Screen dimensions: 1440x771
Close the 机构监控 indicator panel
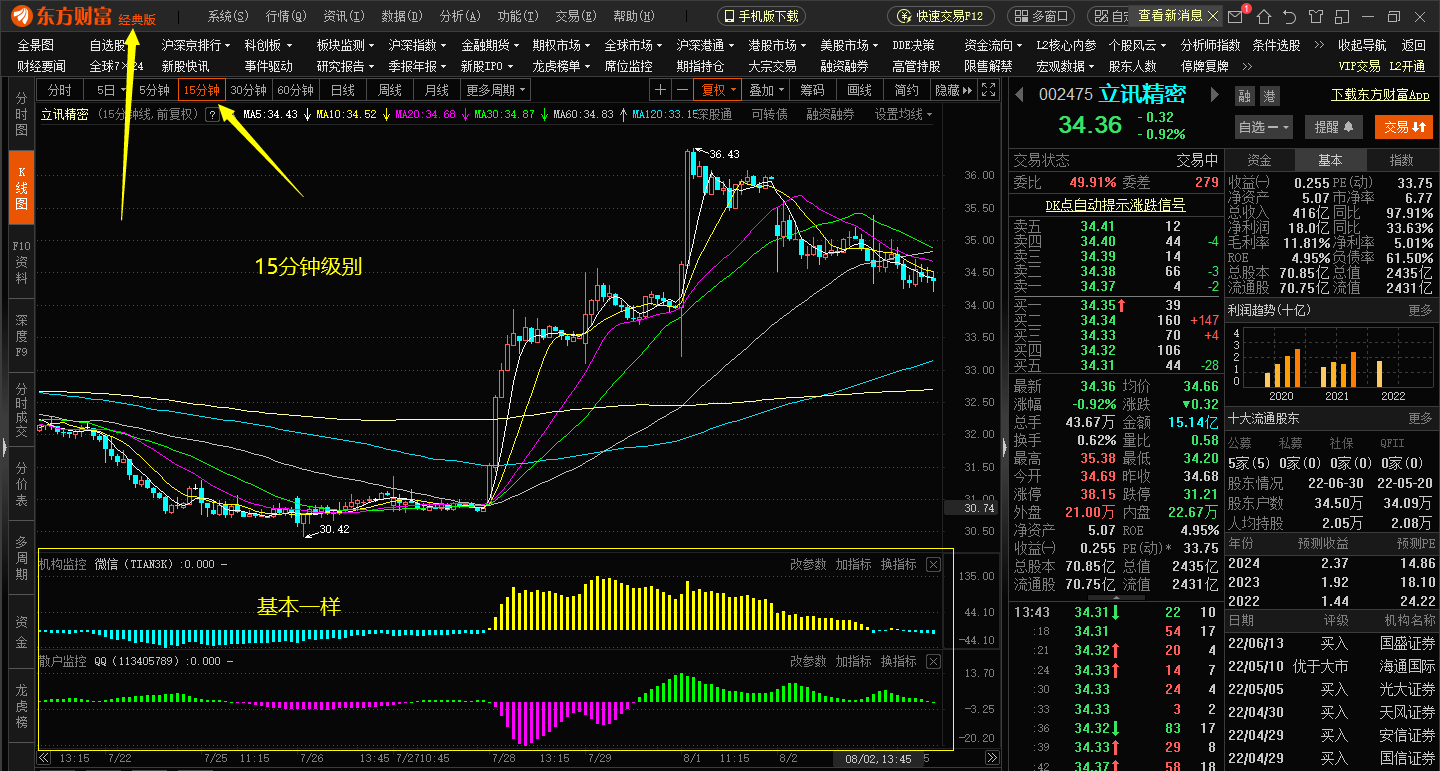click(x=933, y=565)
